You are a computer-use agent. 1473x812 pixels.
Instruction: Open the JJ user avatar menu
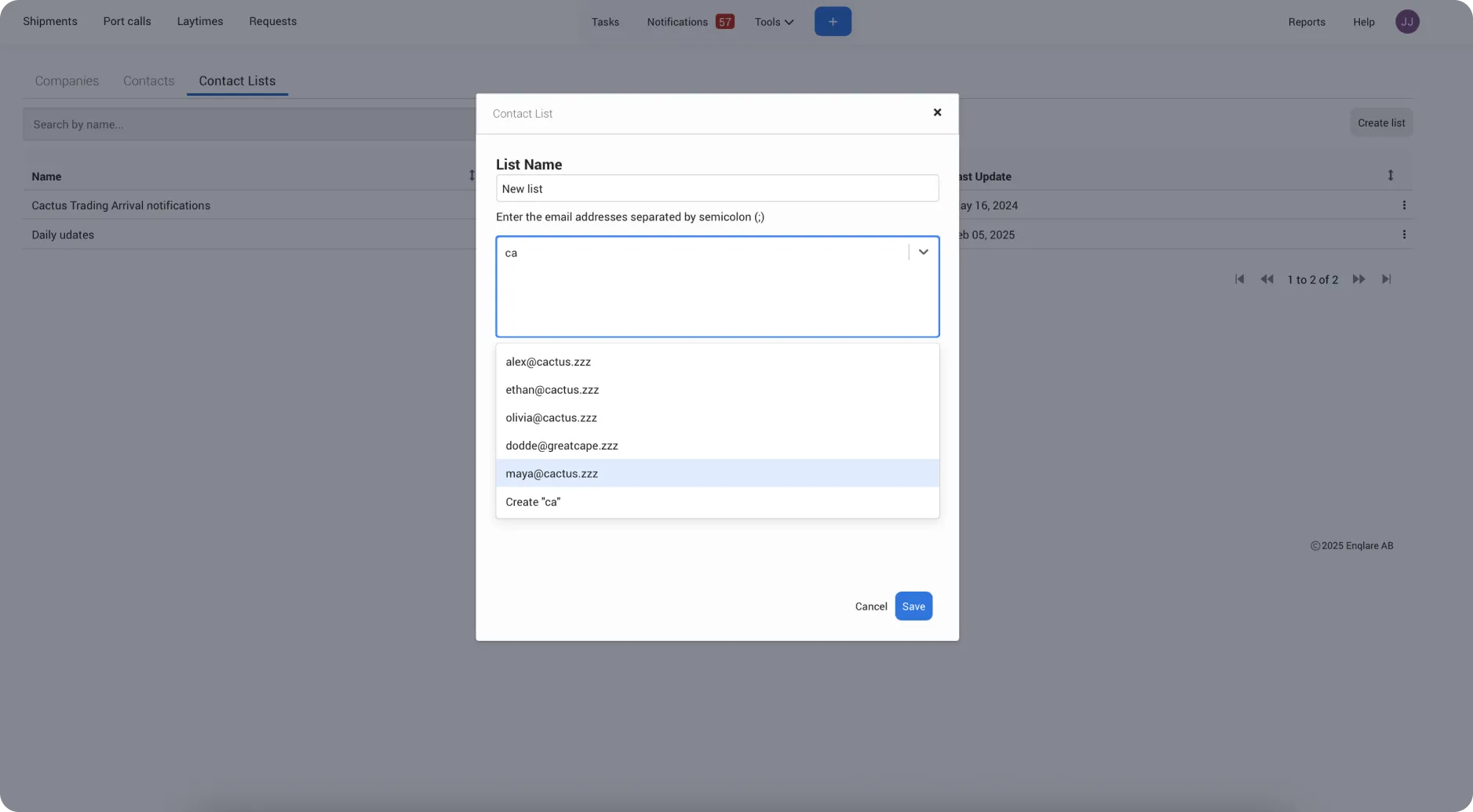tap(1407, 21)
